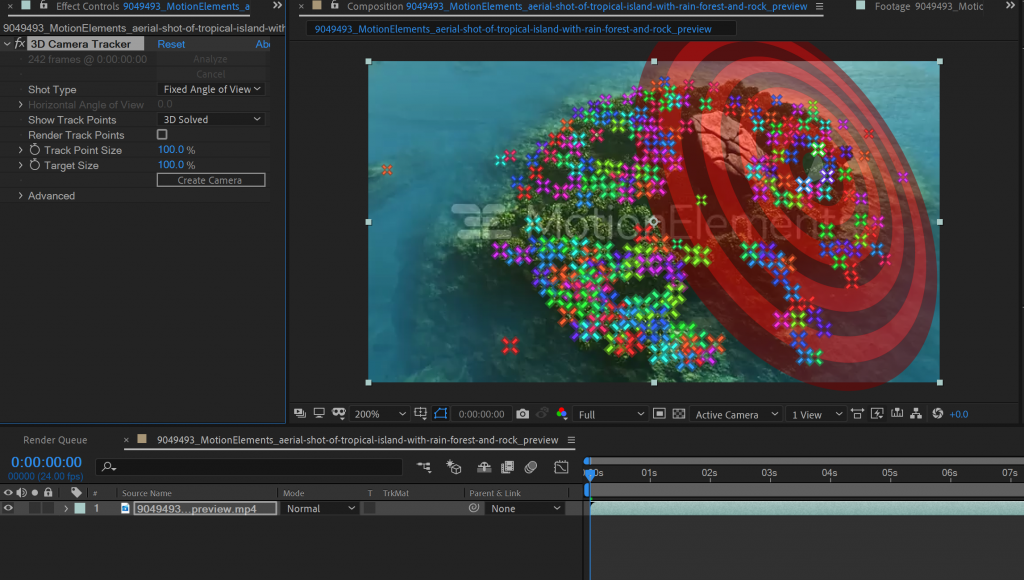Click the parent pick whip spiral icon
This screenshot has width=1024, height=580.
[x=474, y=509]
